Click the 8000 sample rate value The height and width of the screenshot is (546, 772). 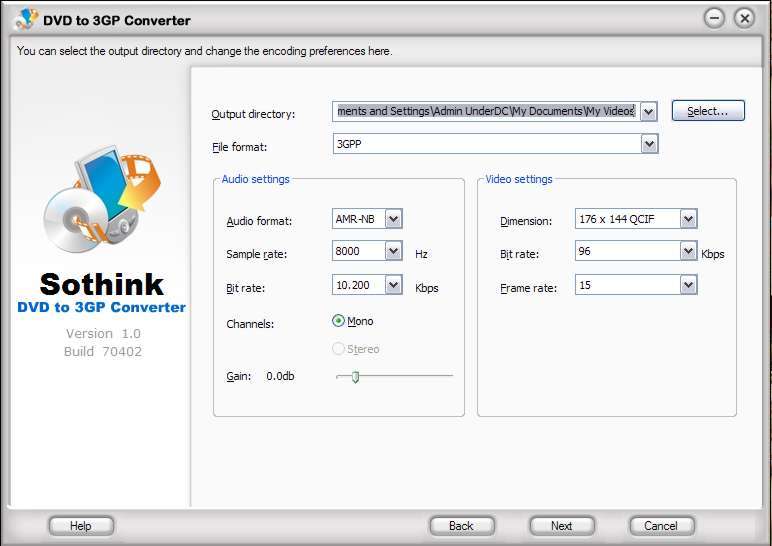(347, 251)
